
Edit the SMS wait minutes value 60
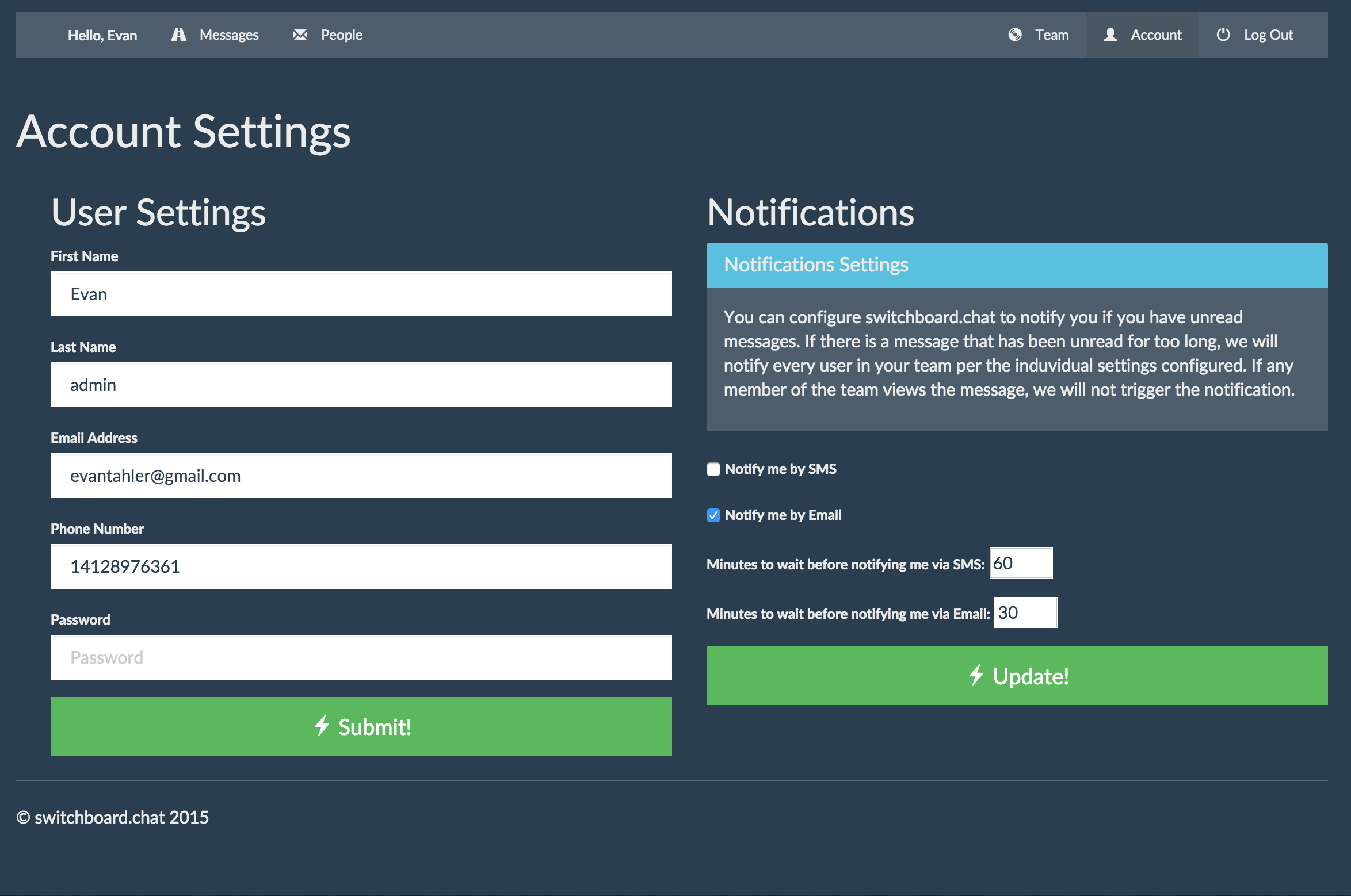(x=1021, y=563)
